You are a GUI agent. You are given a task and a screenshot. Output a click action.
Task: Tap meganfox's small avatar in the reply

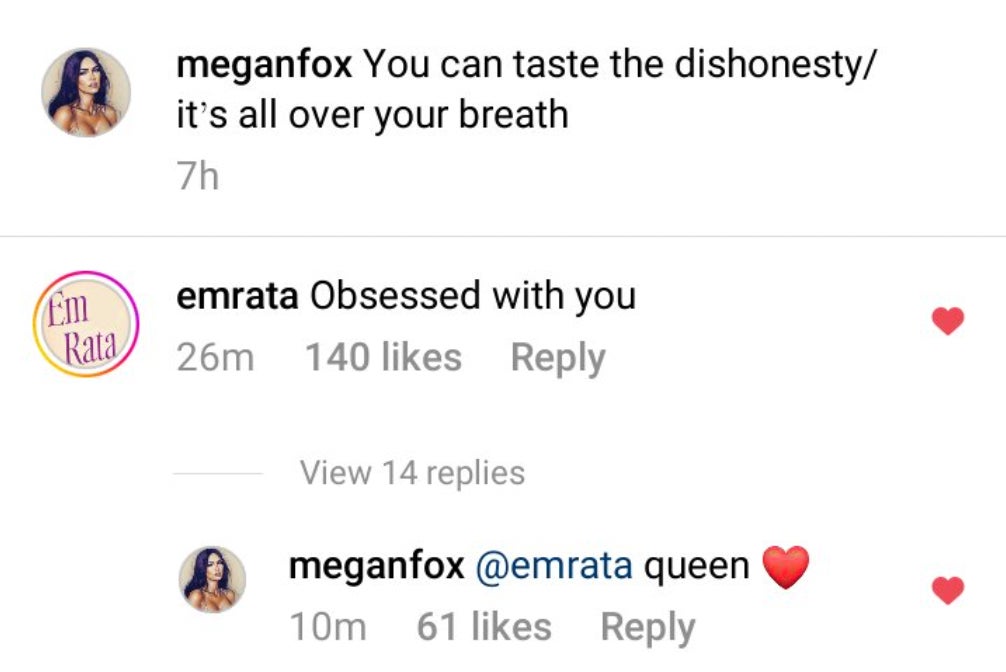[212, 579]
